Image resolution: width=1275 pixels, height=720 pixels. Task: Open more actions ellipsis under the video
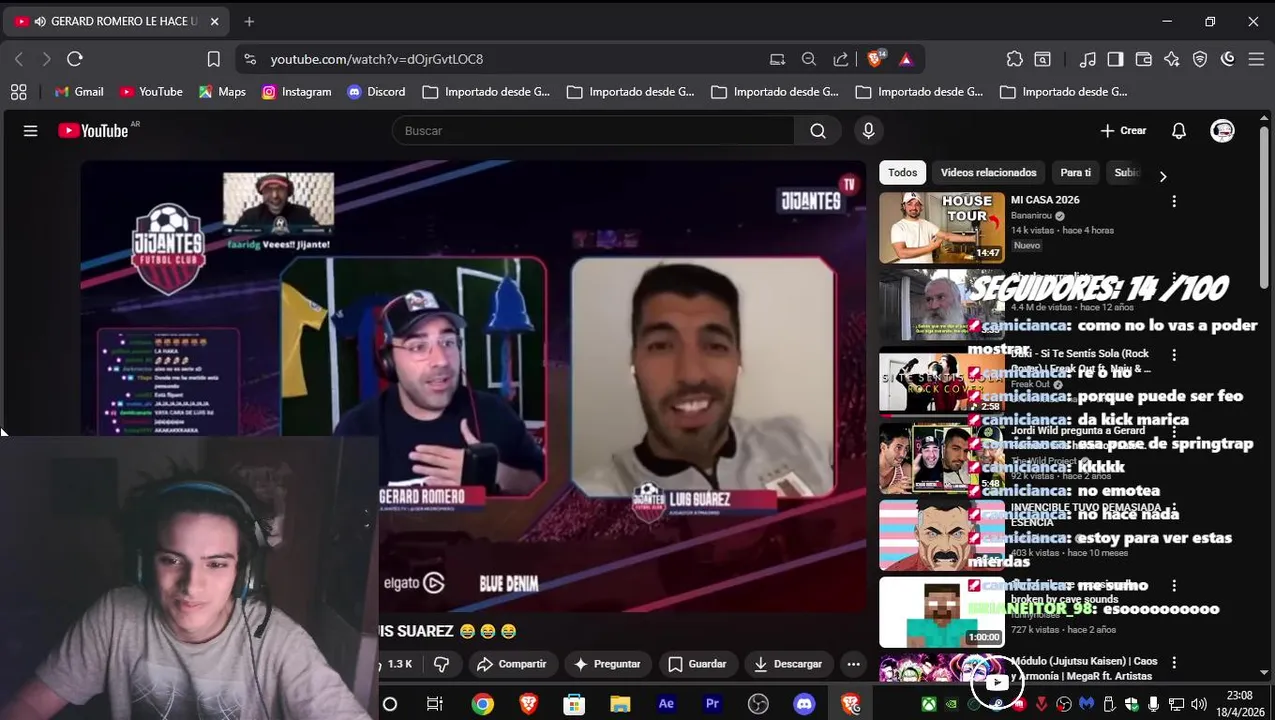click(x=853, y=664)
